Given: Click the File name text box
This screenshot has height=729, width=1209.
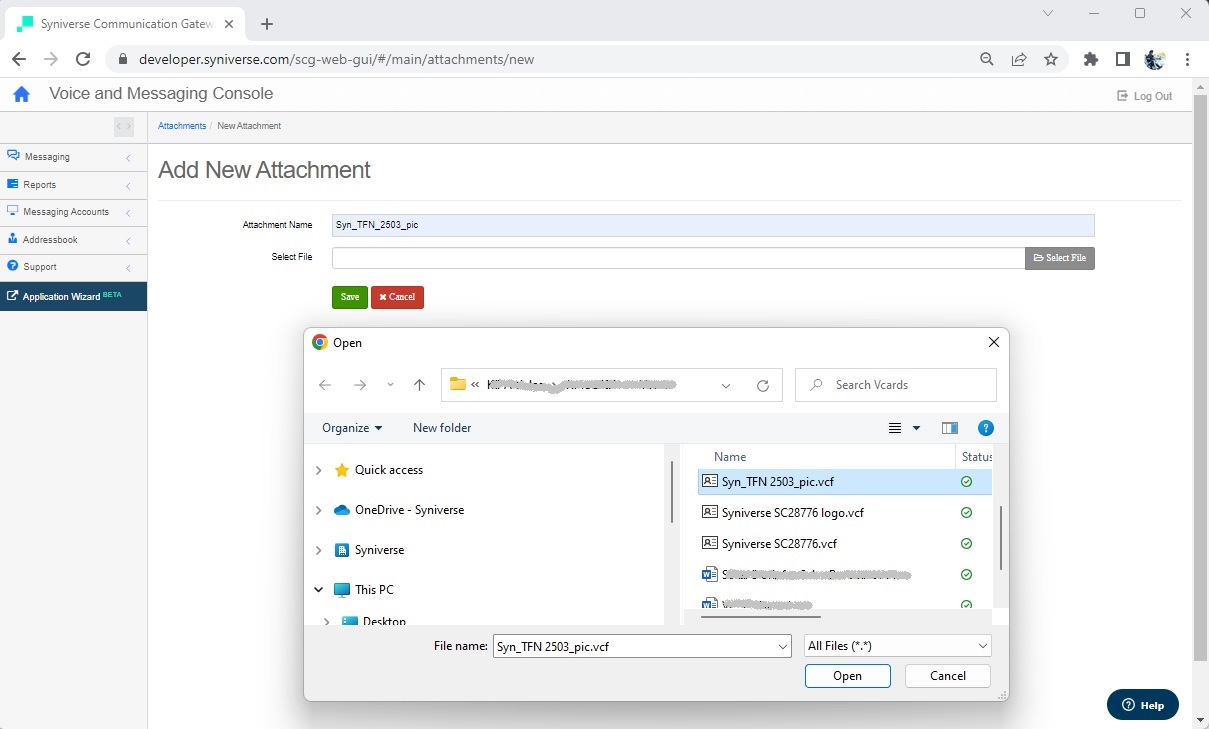Looking at the screenshot, I should point(635,646).
